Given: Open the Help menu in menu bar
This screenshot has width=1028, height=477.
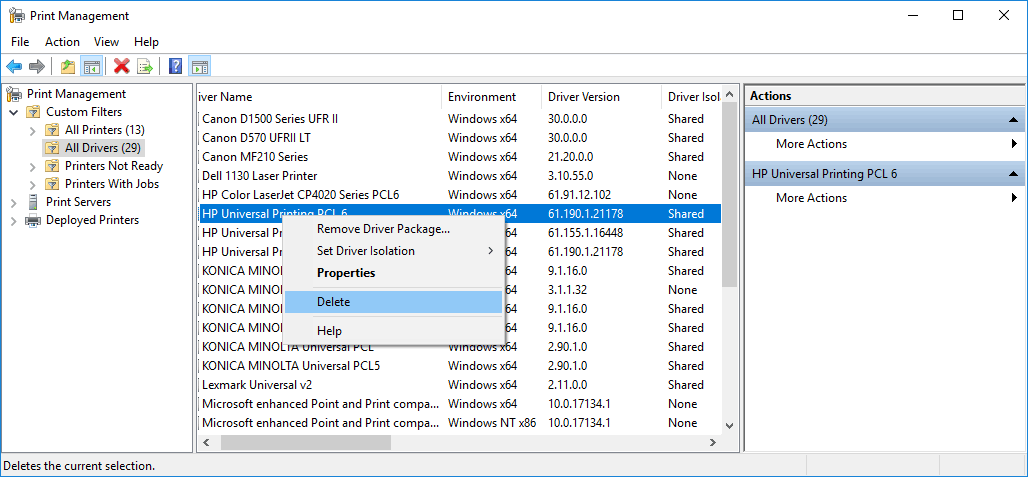Looking at the screenshot, I should (x=146, y=42).
